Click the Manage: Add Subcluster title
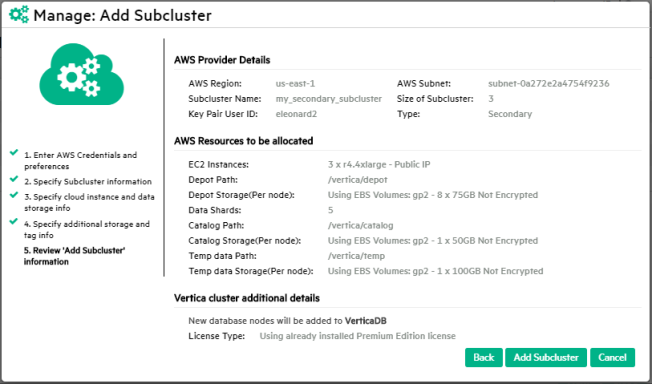This screenshot has width=652, height=384. (x=123, y=15)
